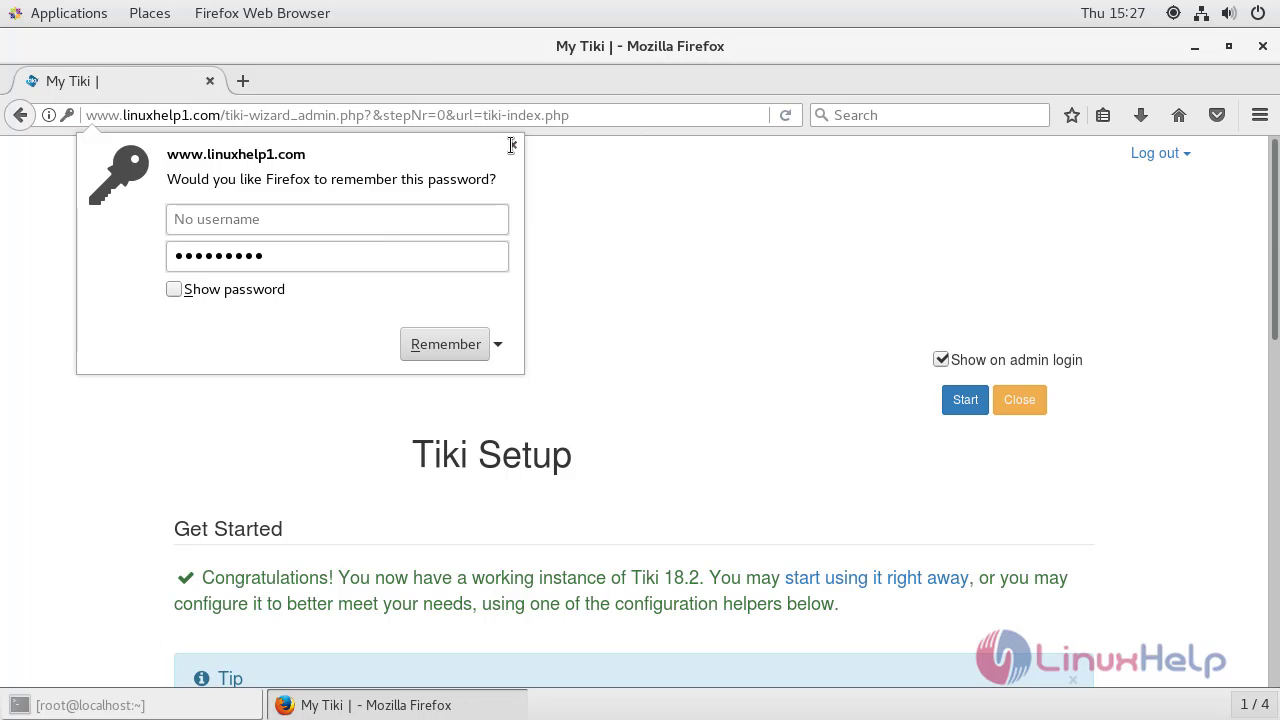Image resolution: width=1280 pixels, height=720 pixels.
Task: Click the clock Thu 15:27
Action: pyautogui.click(x=1112, y=13)
